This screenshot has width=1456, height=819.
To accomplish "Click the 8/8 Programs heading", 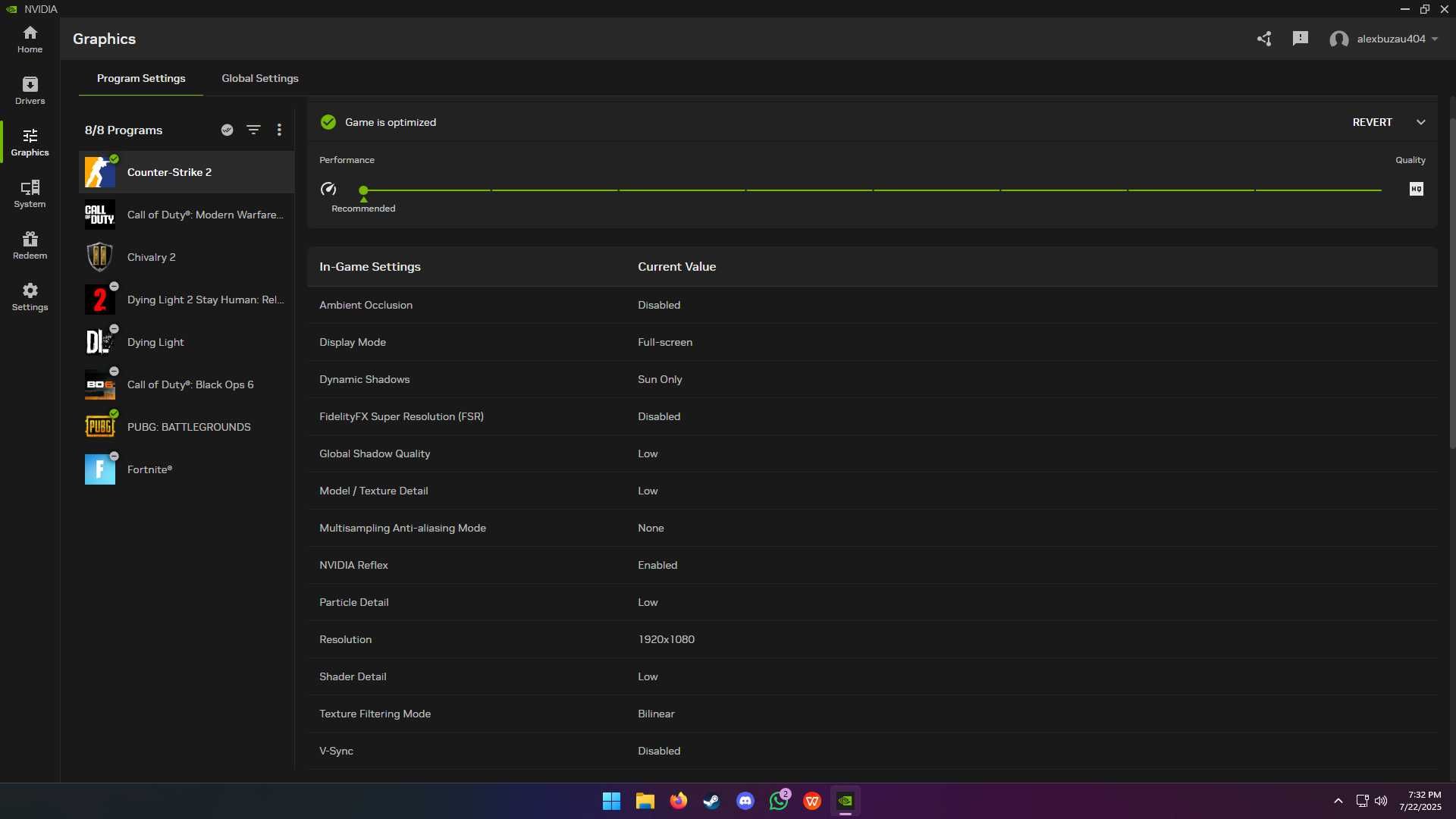I will (x=124, y=130).
